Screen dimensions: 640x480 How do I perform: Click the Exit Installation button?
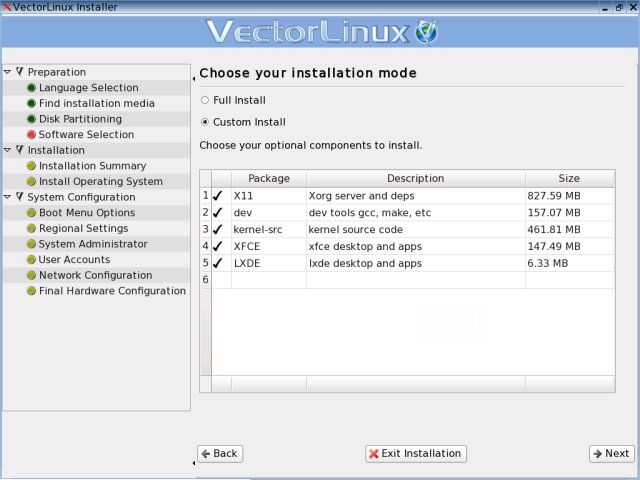[416, 453]
